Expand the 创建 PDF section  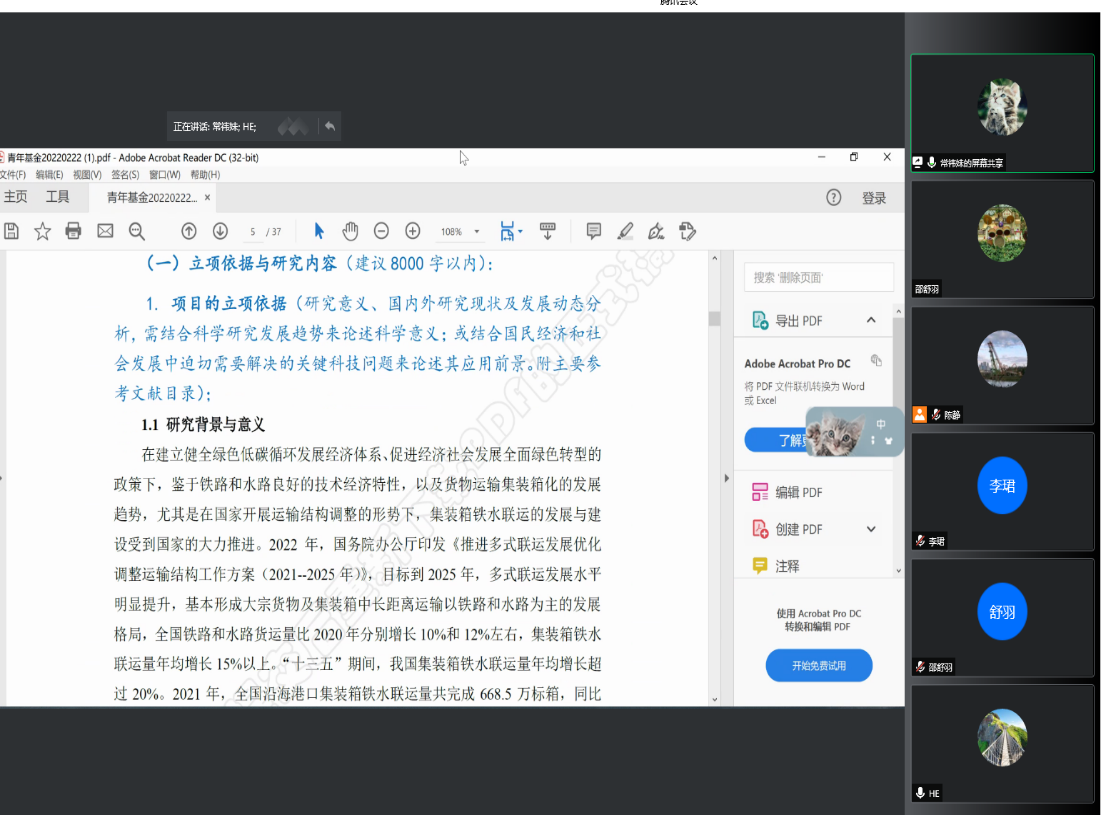pos(870,529)
